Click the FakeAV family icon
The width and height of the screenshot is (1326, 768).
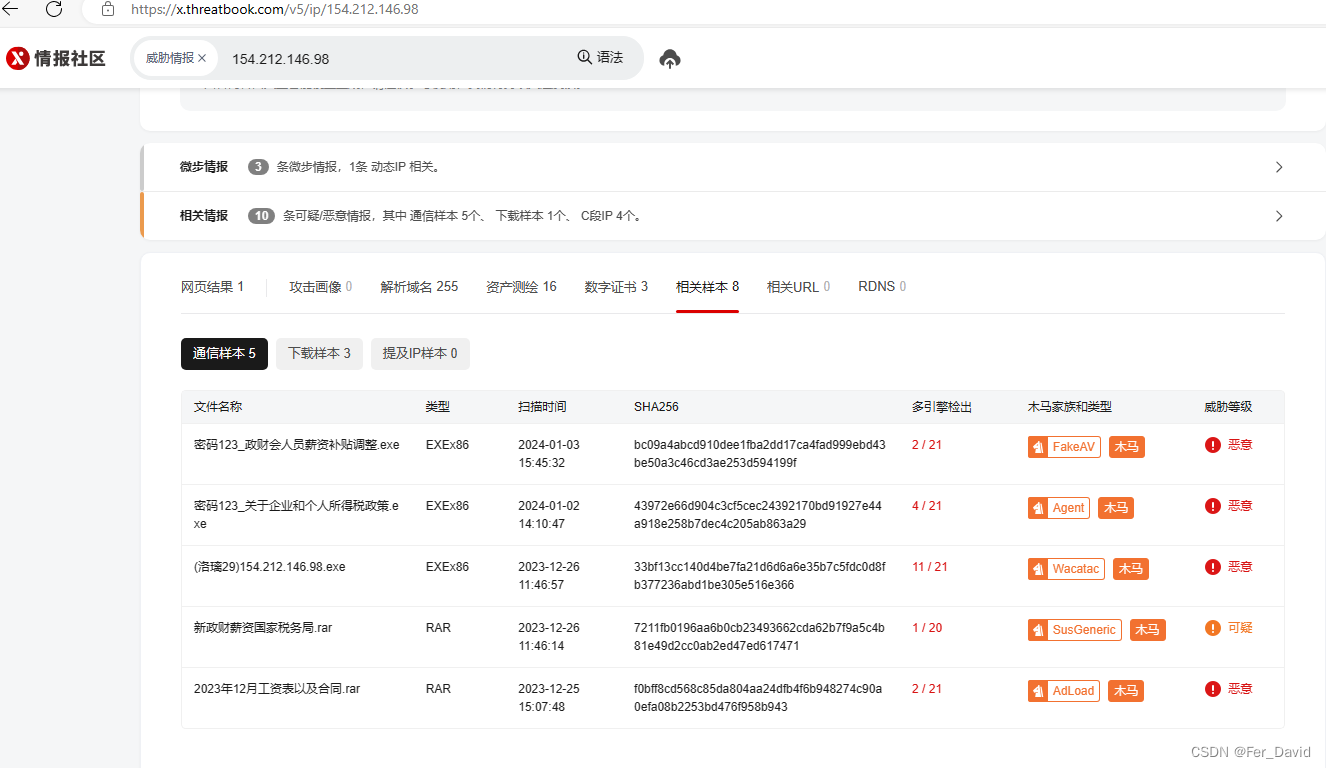tap(1038, 447)
